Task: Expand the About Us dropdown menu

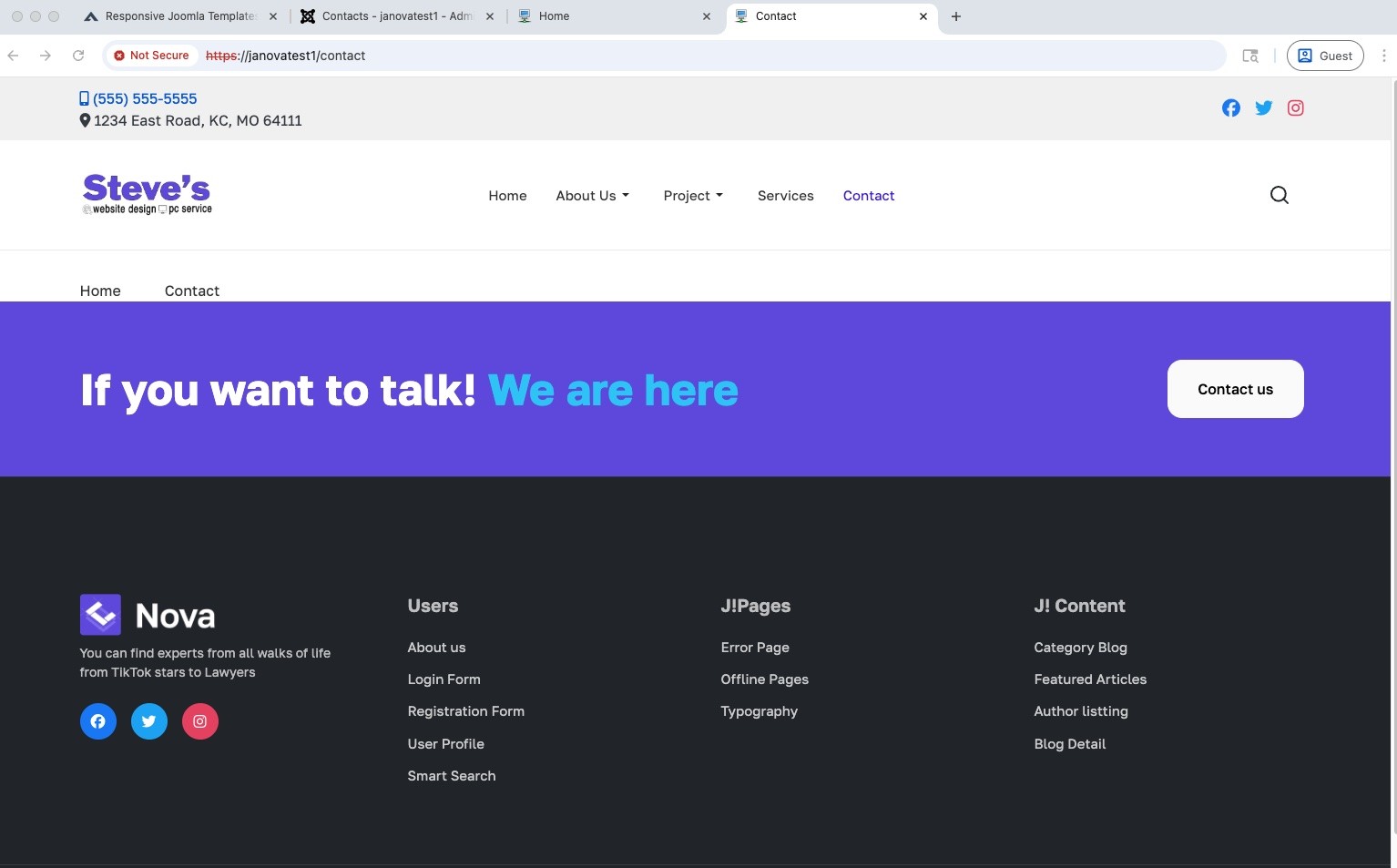Action: 592,196
